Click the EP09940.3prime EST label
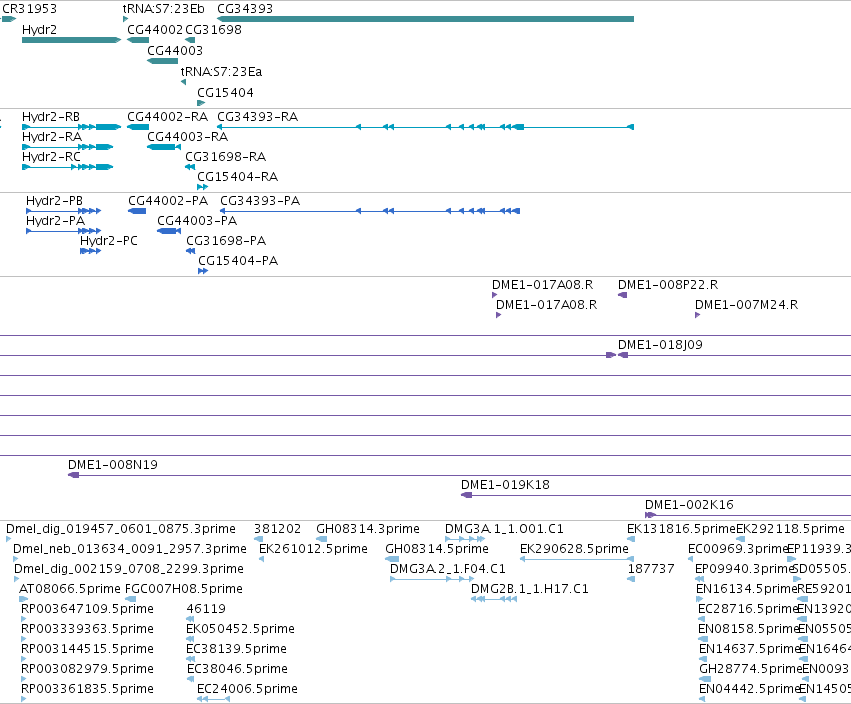851x704 pixels. click(x=744, y=569)
